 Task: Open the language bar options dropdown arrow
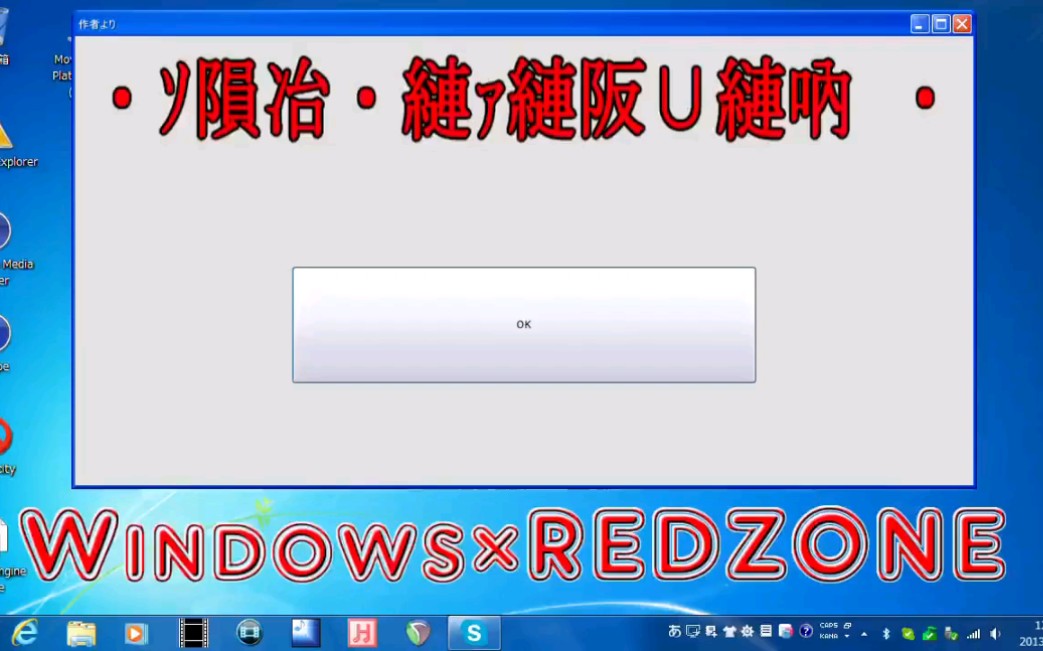coord(847,636)
